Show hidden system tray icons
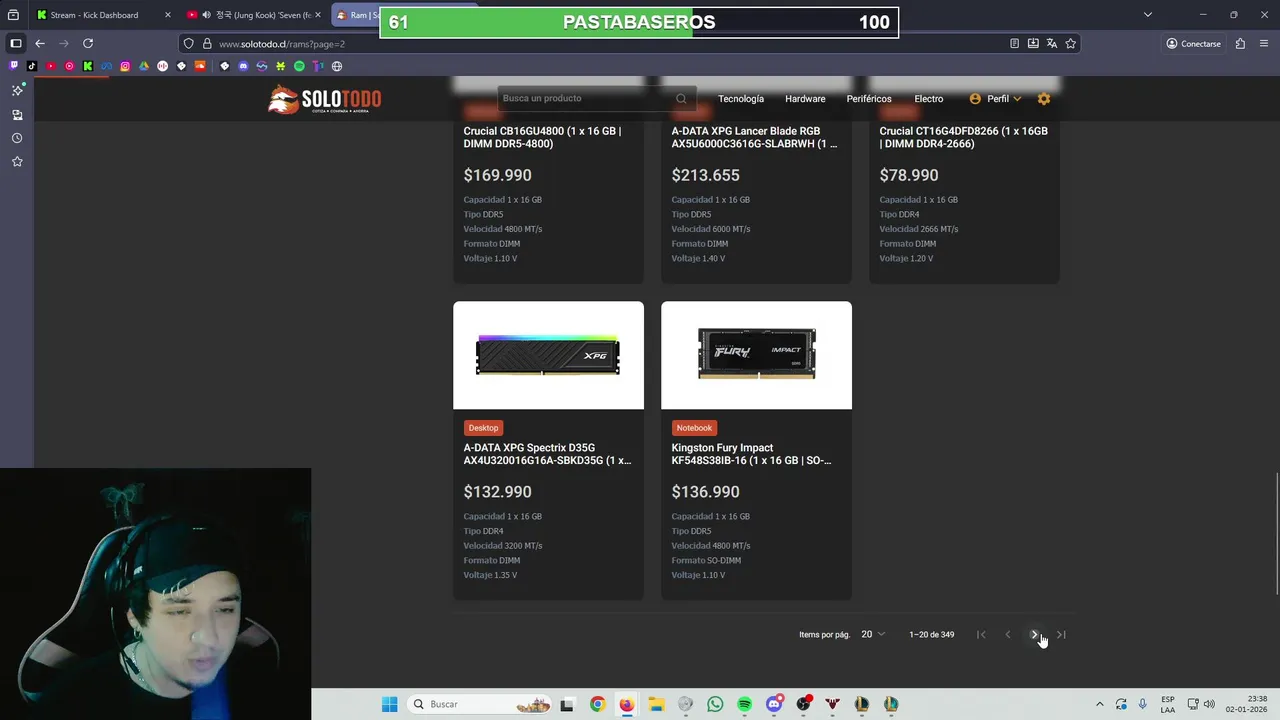 pyautogui.click(x=1099, y=704)
